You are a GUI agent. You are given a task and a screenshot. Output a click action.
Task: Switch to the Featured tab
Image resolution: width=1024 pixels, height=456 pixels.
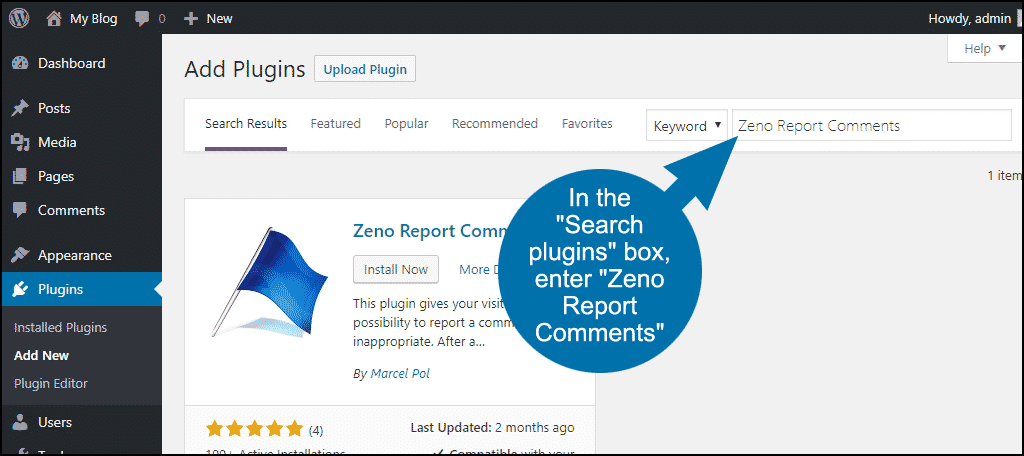point(336,124)
